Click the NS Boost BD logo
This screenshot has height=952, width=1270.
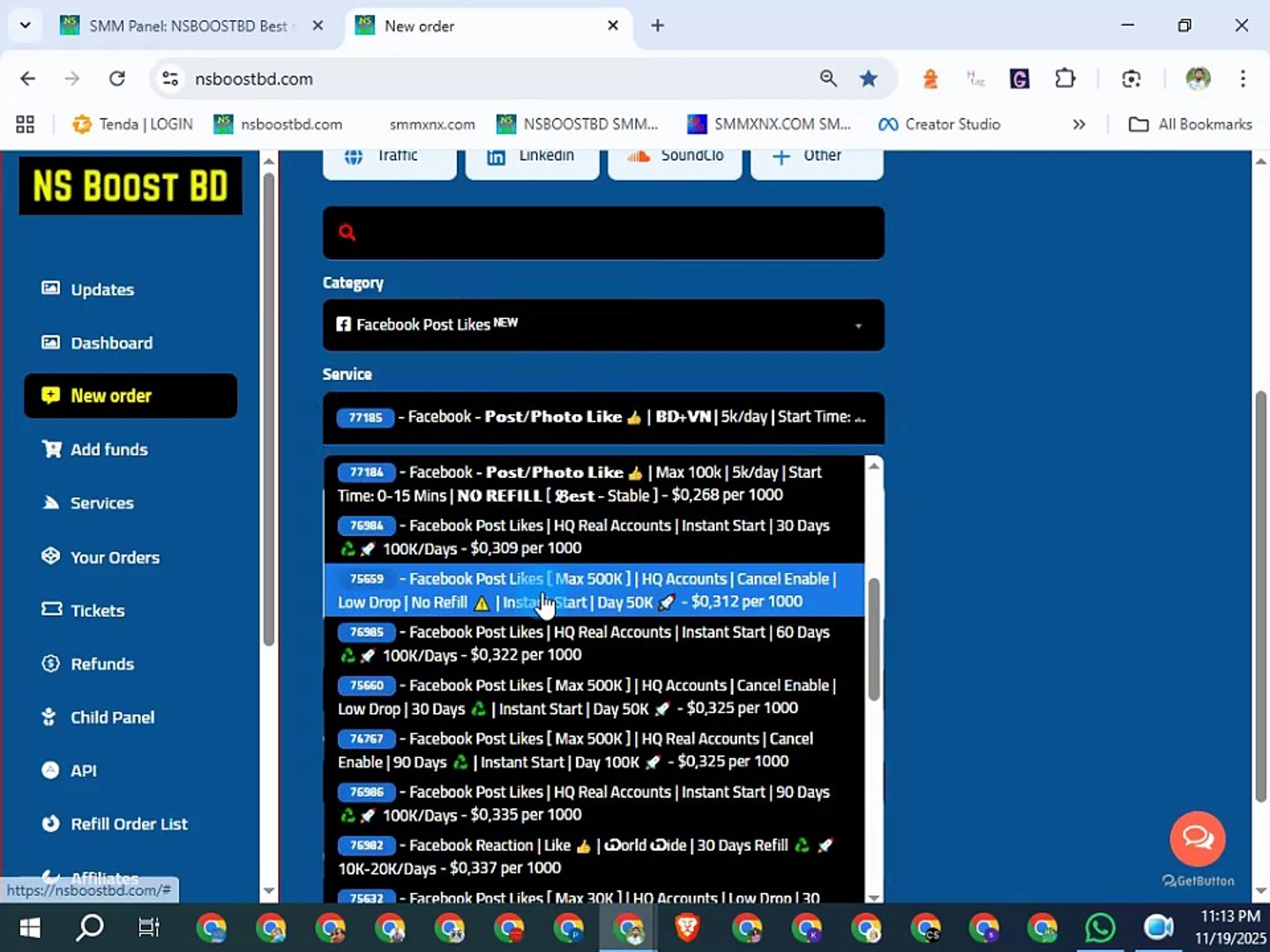pos(131,185)
